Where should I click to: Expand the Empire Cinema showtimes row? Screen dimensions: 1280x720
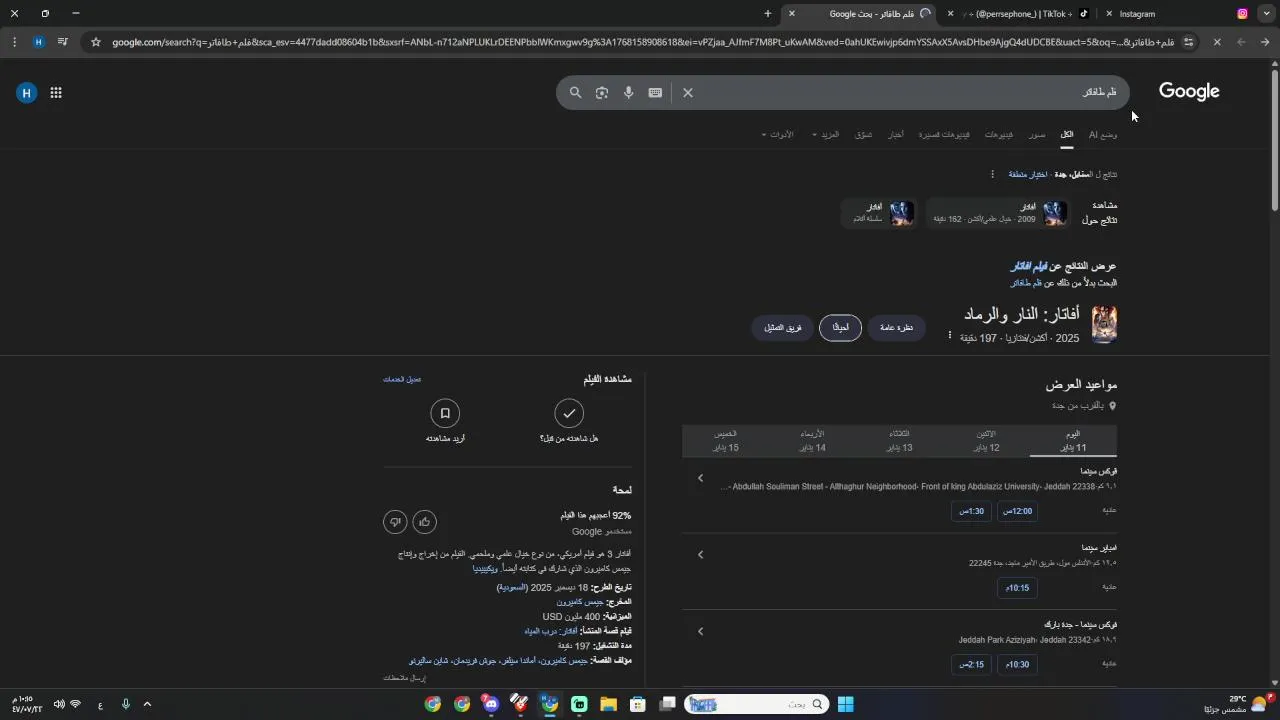click(x=700, y=555)
